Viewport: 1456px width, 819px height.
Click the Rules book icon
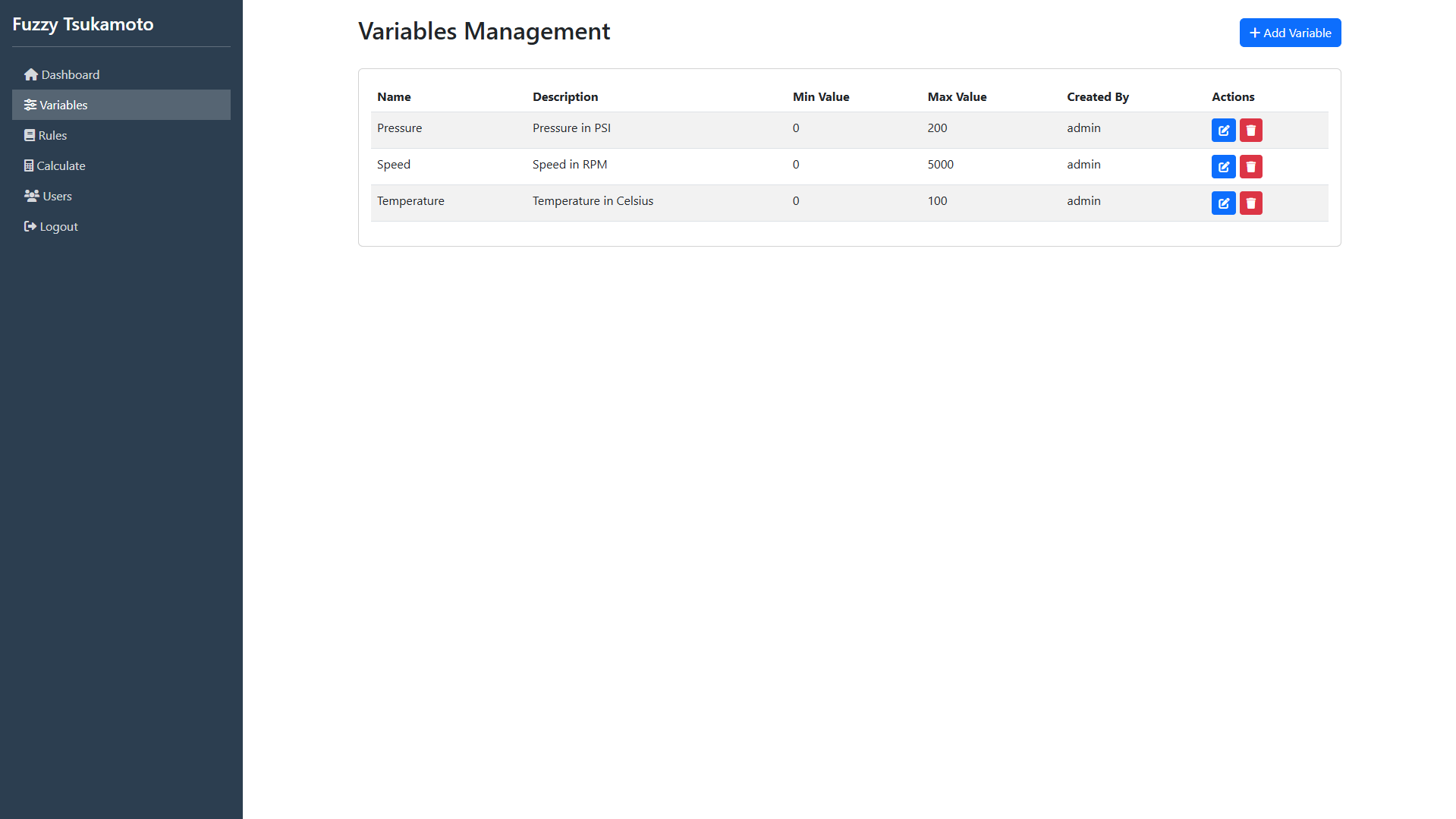30,135
